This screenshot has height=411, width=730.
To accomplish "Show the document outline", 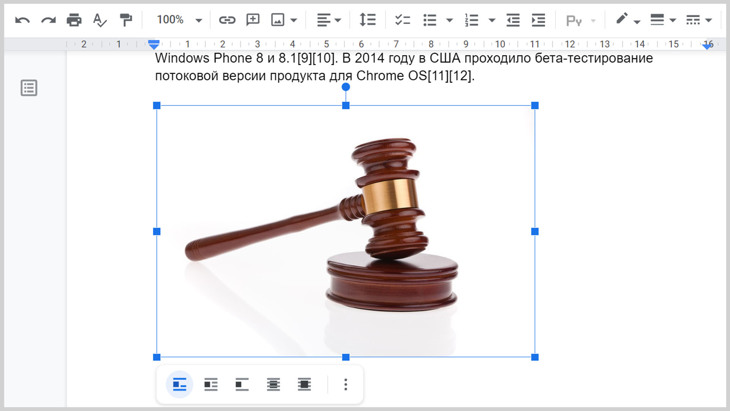I will 29,88.
